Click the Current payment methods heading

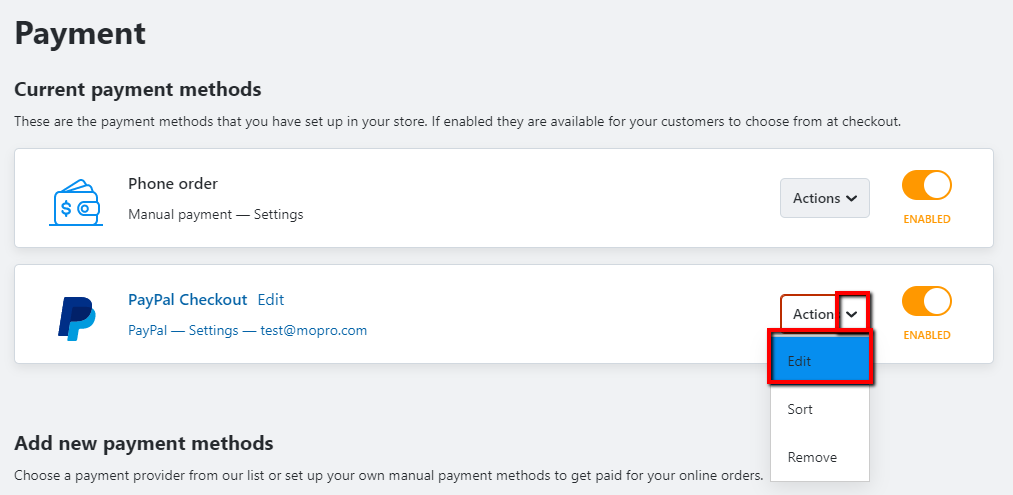coord(138,89)
